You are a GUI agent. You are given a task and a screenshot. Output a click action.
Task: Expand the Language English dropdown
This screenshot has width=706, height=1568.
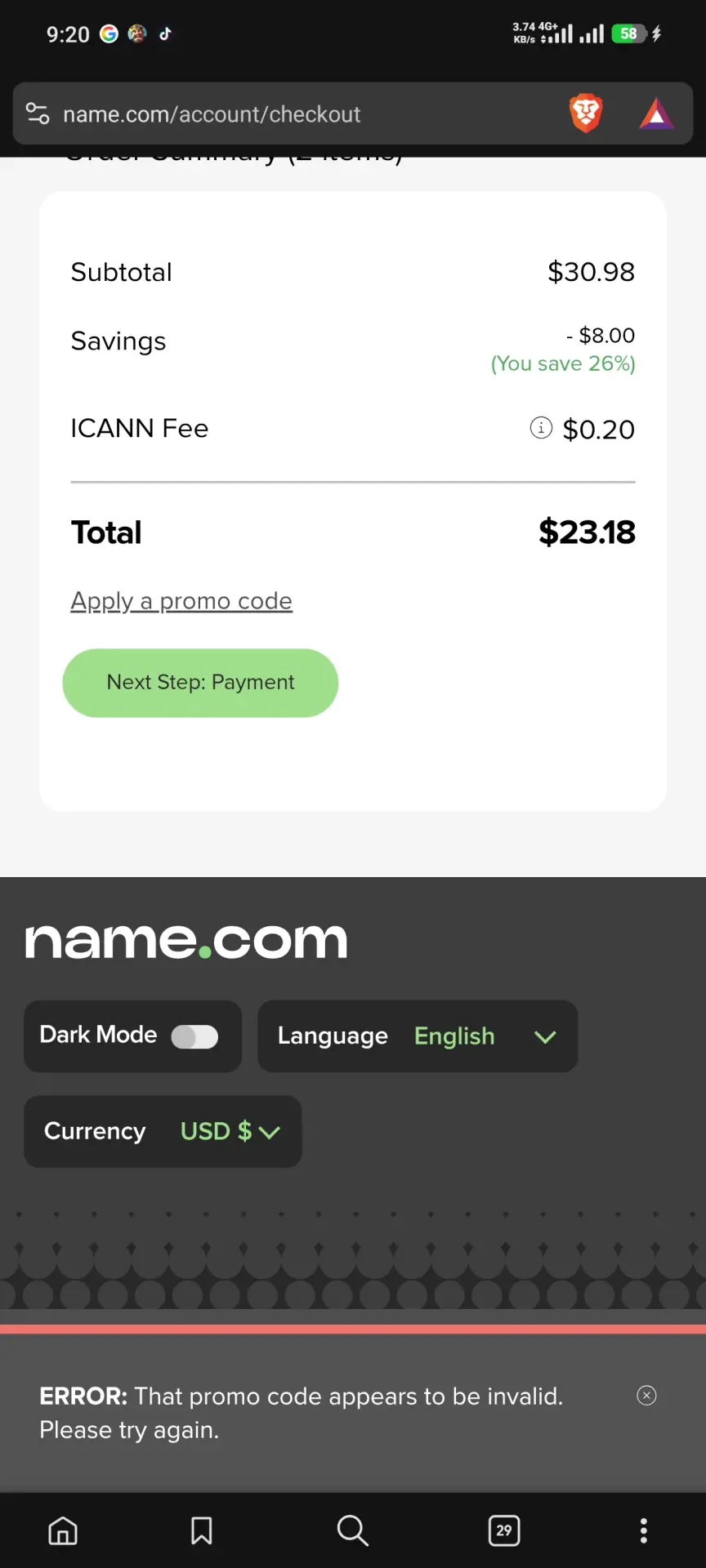pos(418,1036)
